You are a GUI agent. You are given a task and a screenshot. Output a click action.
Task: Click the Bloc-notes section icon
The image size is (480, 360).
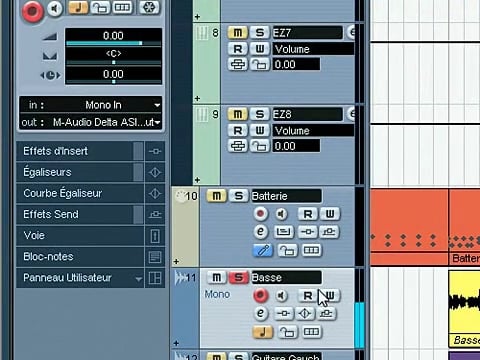pos(155,257)
